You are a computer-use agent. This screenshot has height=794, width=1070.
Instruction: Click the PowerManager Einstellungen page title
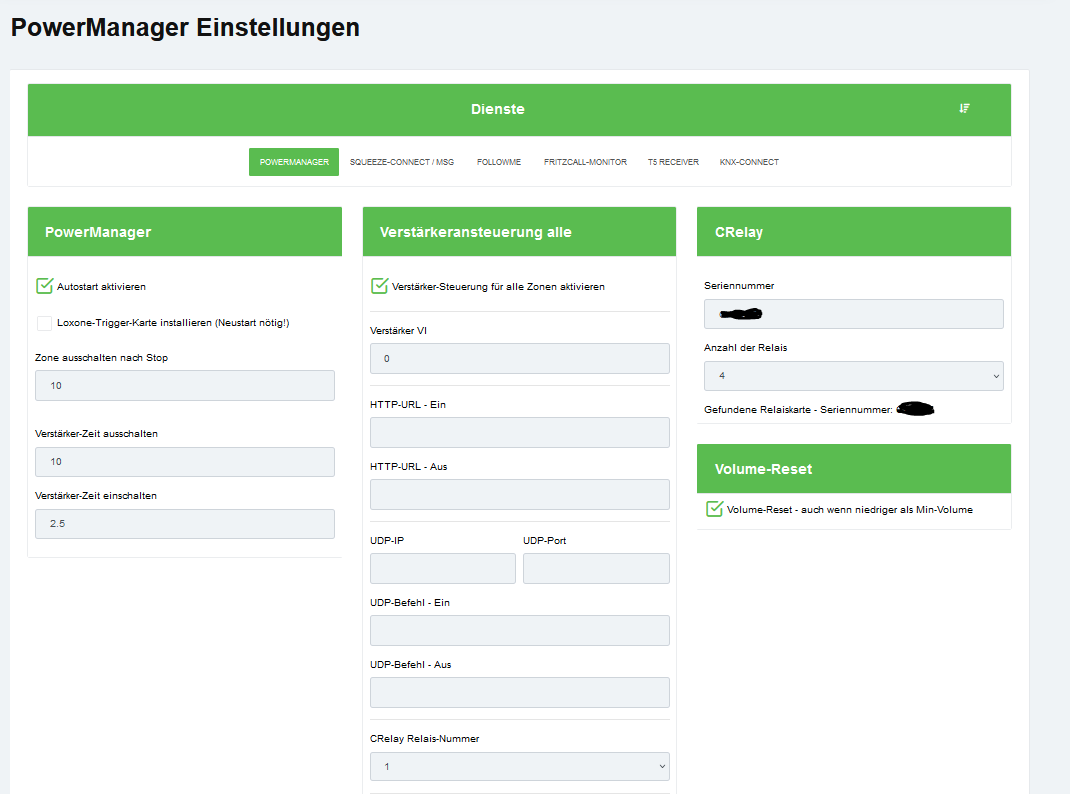pos(185,27)
